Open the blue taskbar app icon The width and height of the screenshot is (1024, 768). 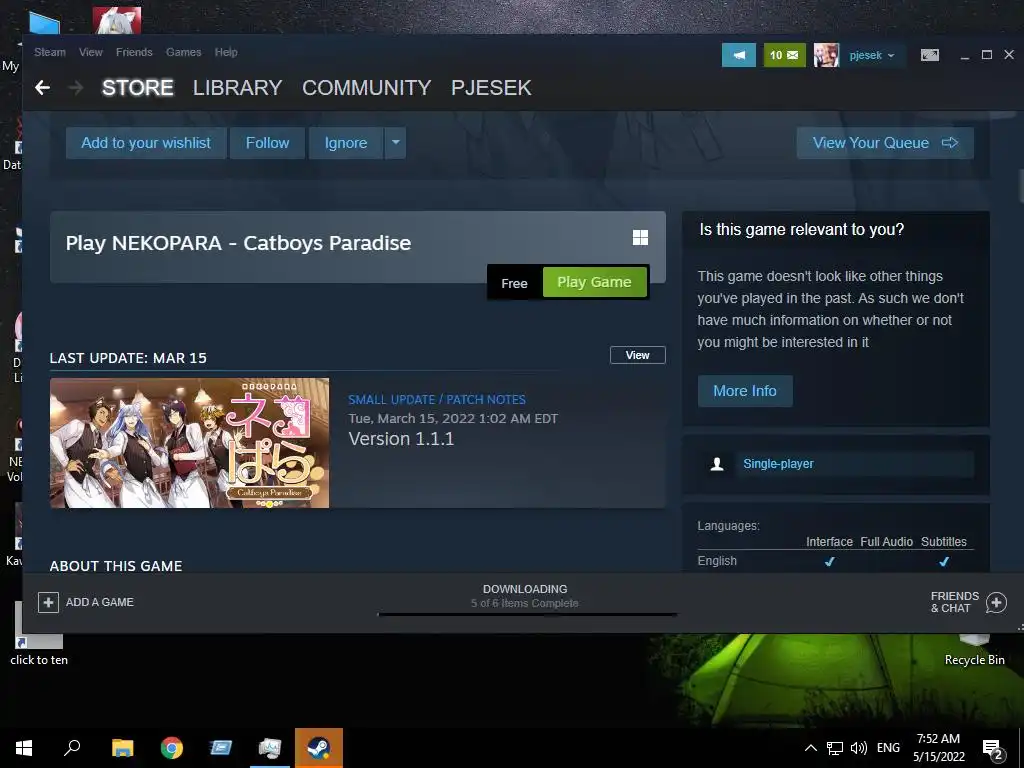tap(221, 748)
